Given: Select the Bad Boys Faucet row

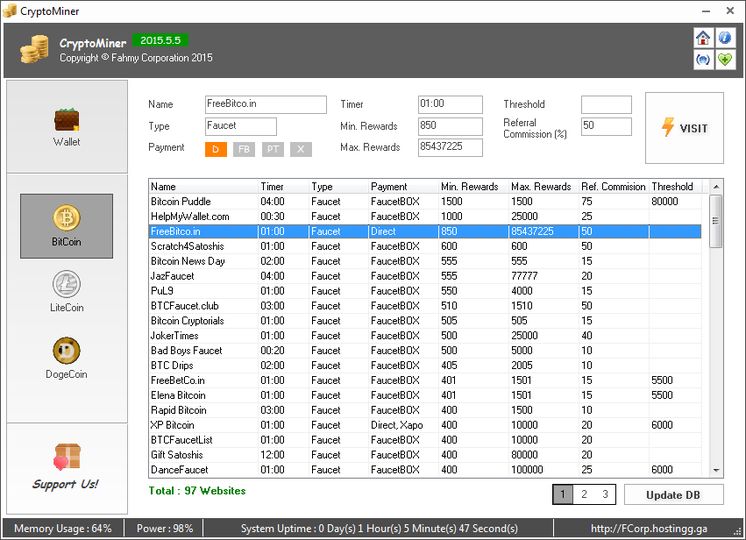Looking at the screenshot, I should (425, 351).
